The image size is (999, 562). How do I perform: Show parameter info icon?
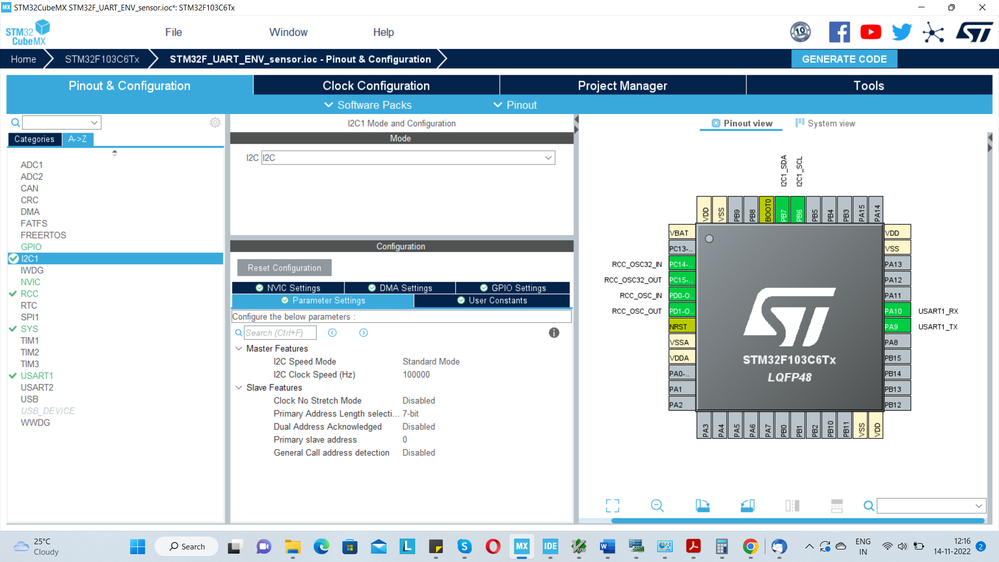click(x=554, y=333)
